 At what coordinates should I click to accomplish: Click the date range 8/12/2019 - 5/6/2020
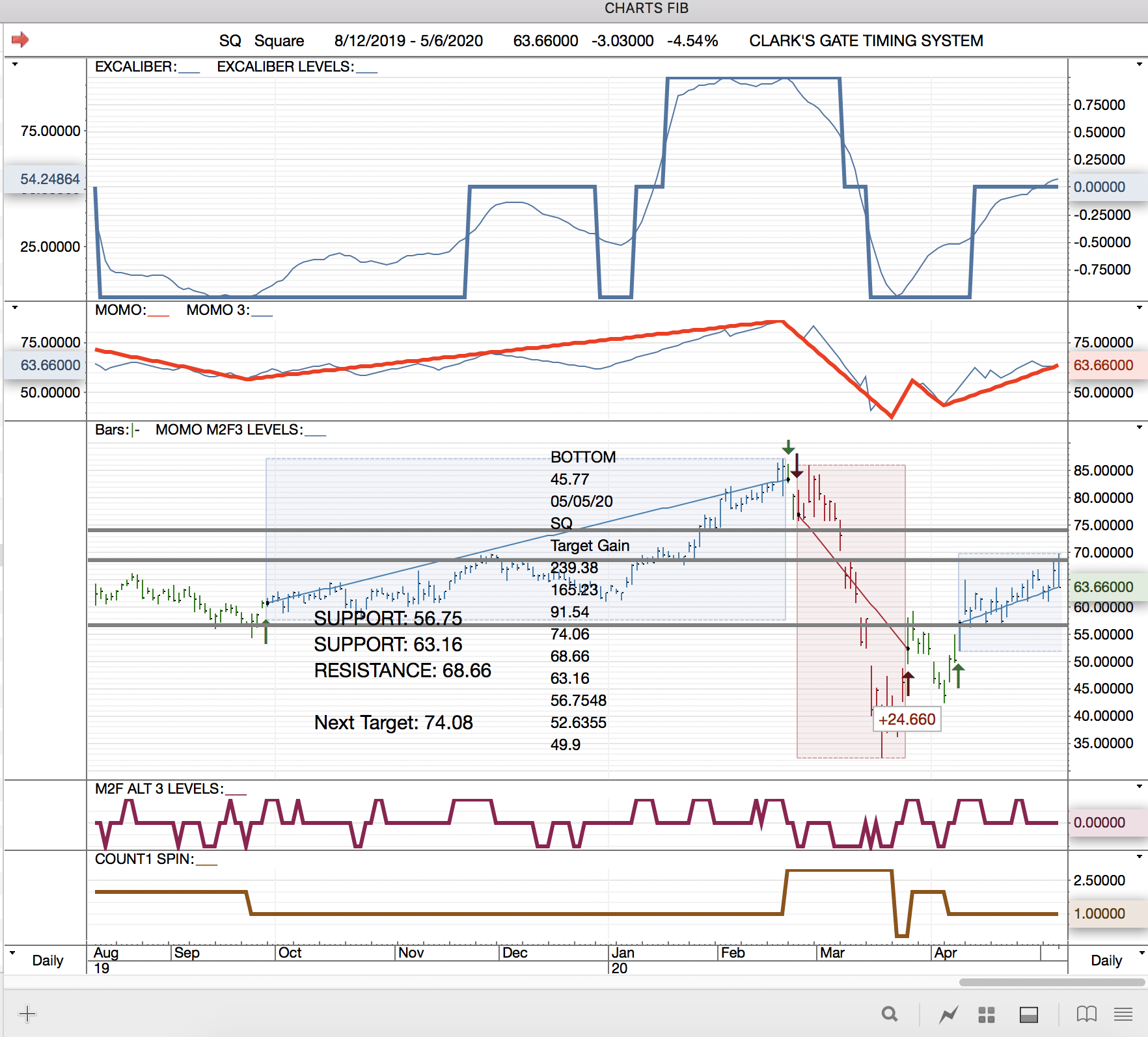tap(409, 41)
